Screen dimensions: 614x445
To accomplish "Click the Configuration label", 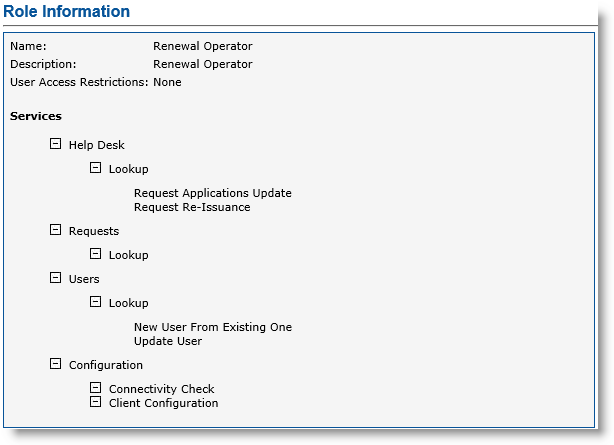I will pos(105,365).
